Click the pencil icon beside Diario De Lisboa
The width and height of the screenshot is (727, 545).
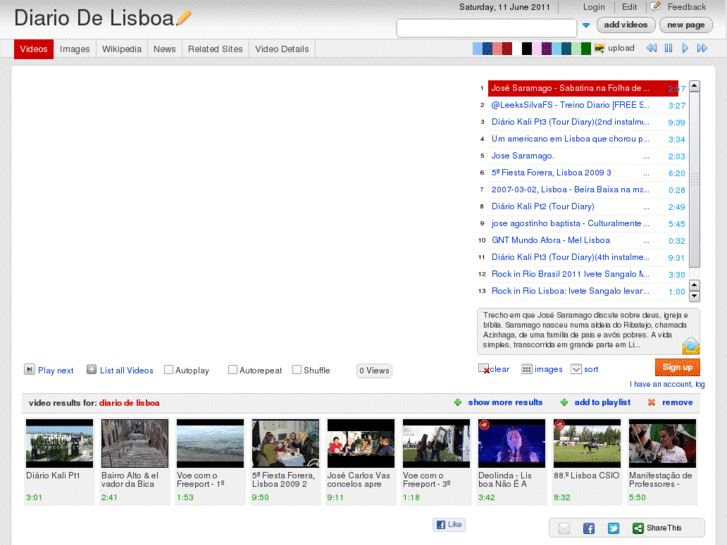[184, 18]
